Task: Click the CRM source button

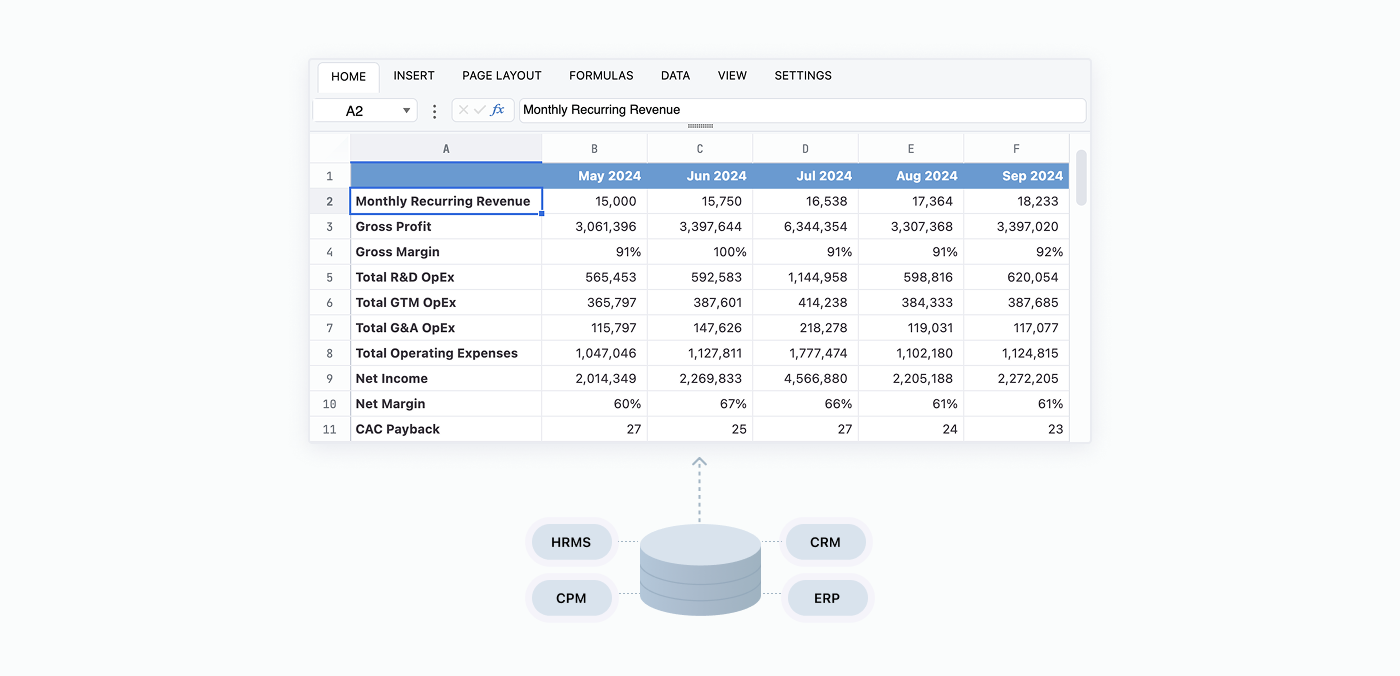Action: (825, 542)
